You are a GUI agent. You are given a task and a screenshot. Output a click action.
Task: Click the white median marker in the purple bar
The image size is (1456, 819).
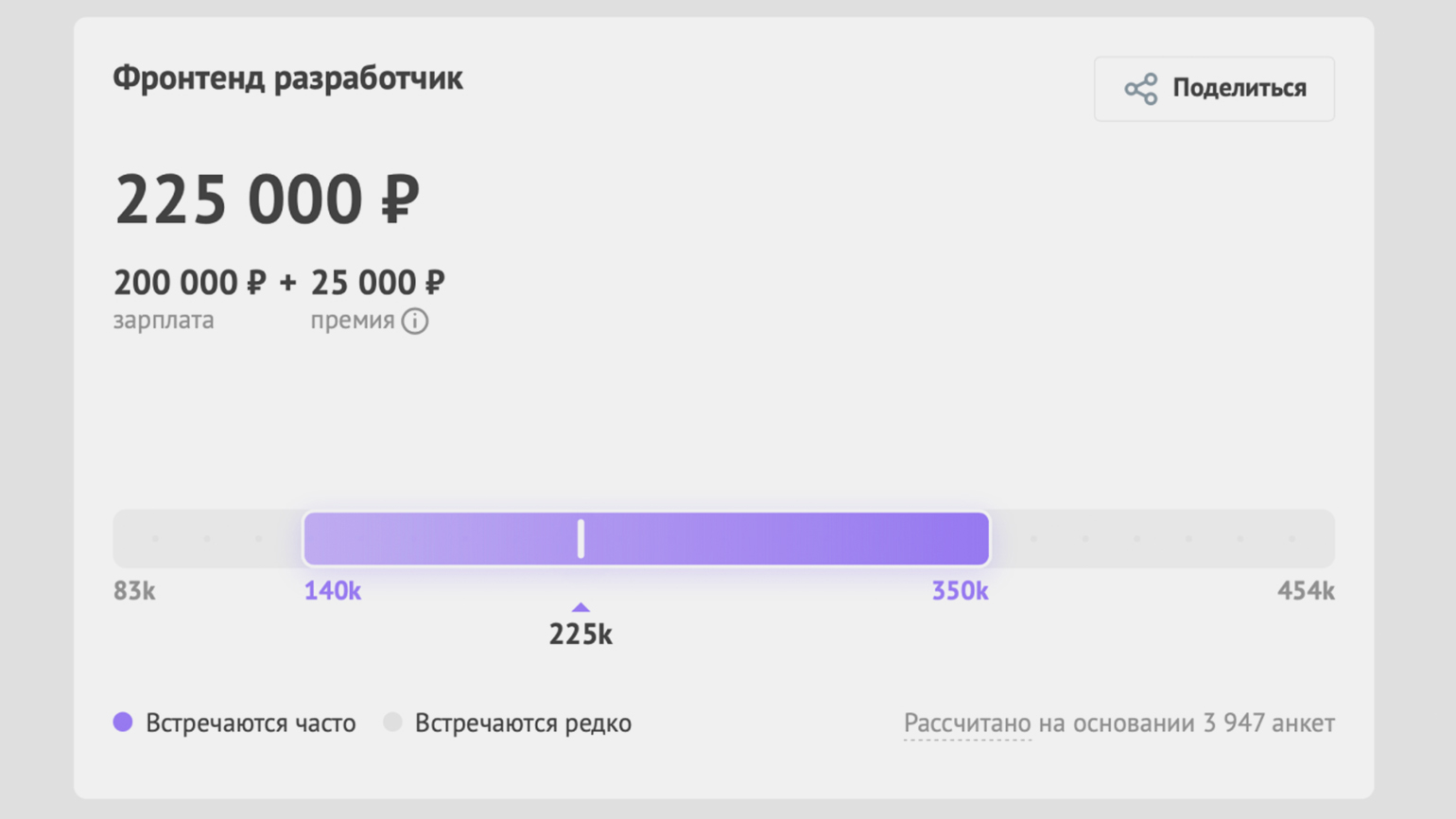[581, 539]
